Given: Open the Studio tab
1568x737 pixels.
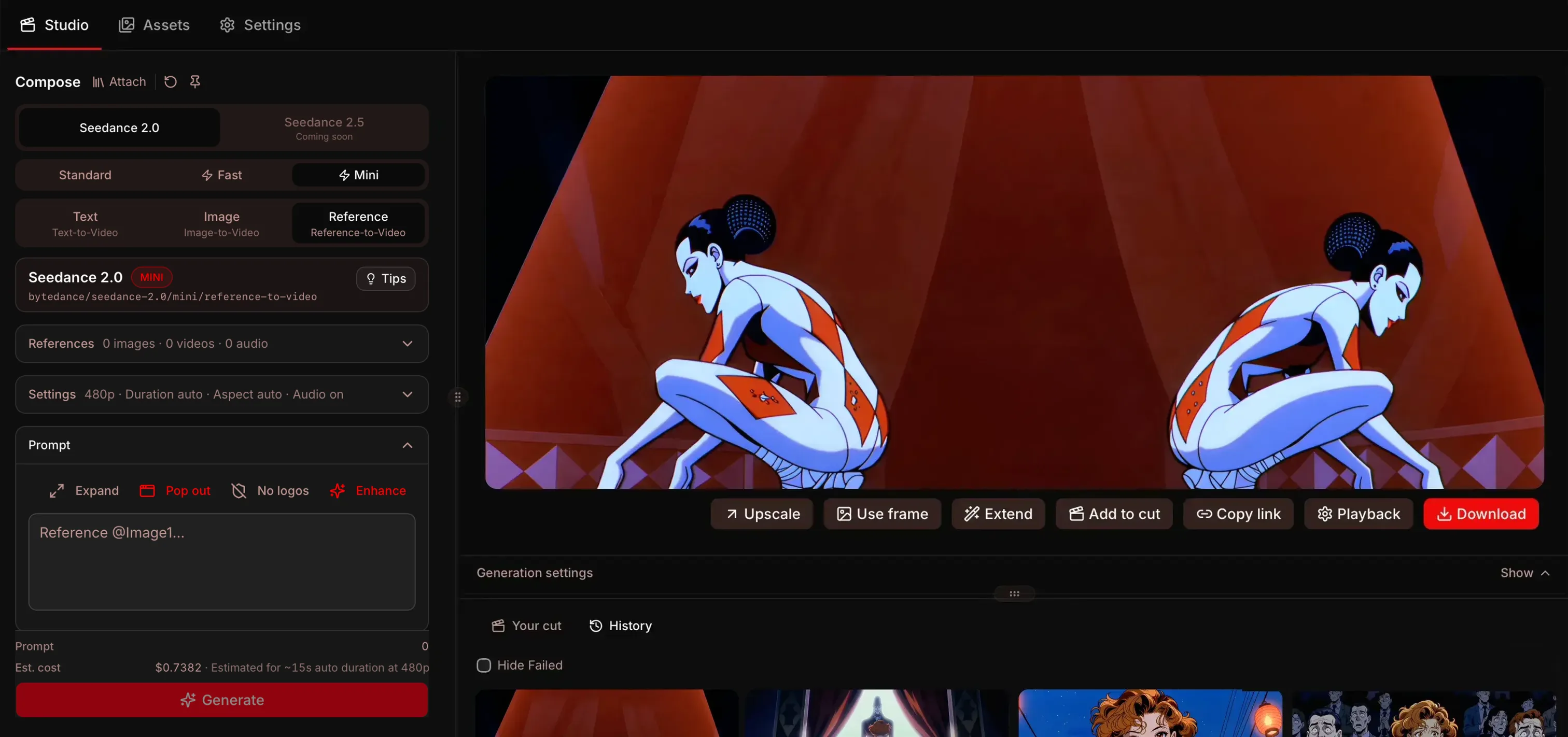Looking at the screenshot, I should 54,25.
